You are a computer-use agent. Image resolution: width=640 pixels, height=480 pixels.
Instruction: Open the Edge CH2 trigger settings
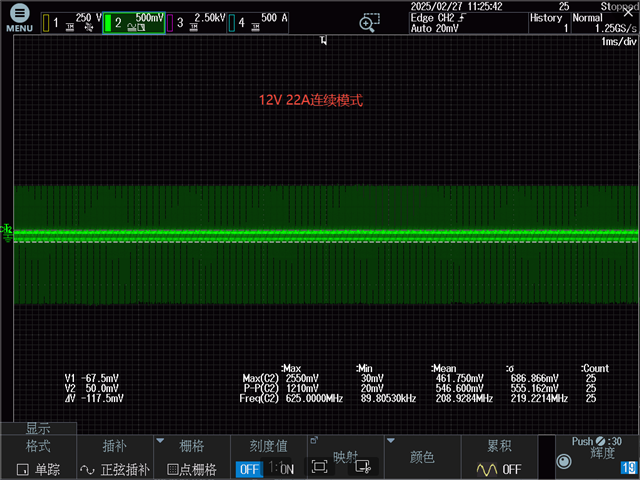(468, 23)
